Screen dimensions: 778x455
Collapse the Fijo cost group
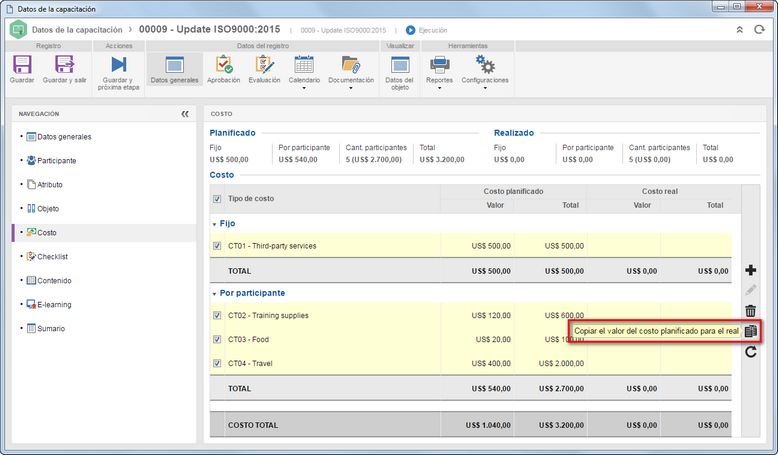(x=214, y=224)
